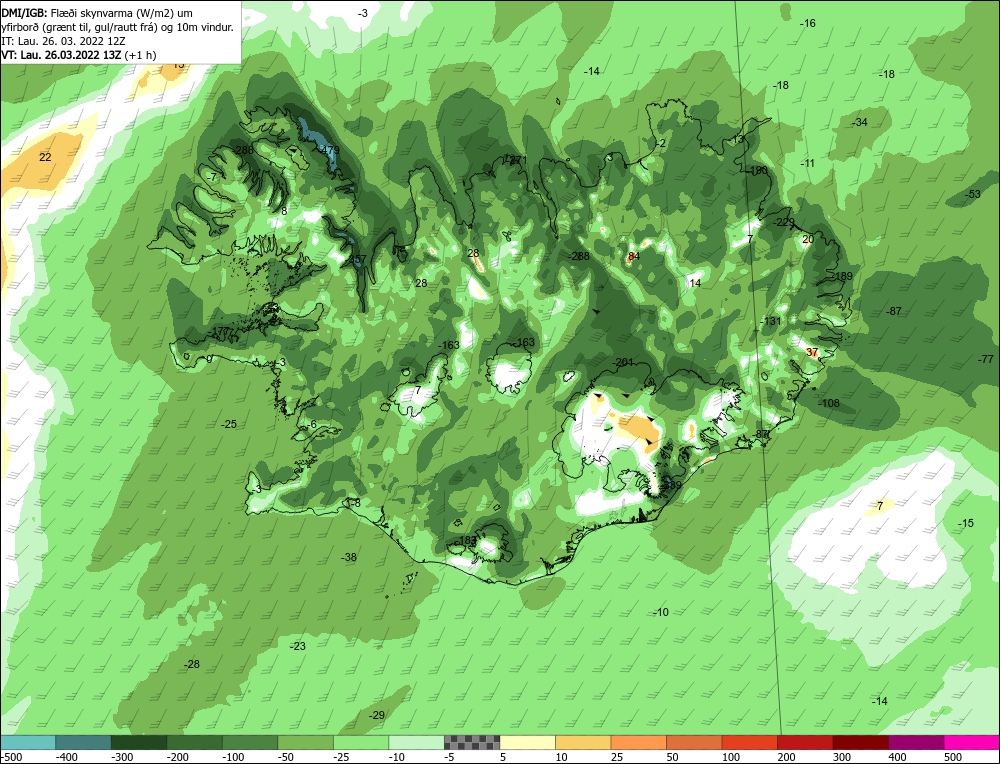This screenshot has width=1000, height=764.
Task: Click the '-131' value in east Iceland
Action: tap(770, 321)
